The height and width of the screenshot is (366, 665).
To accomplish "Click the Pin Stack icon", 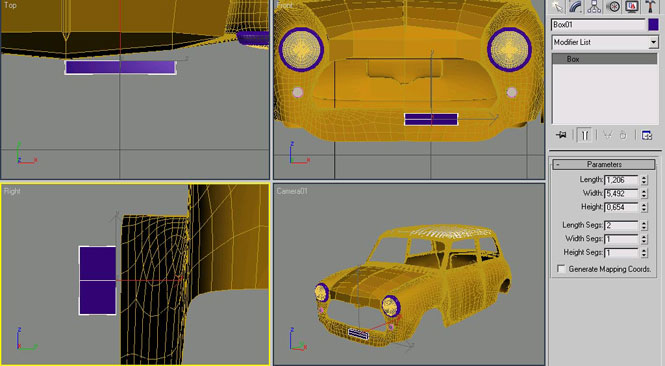I will [561, 135].
